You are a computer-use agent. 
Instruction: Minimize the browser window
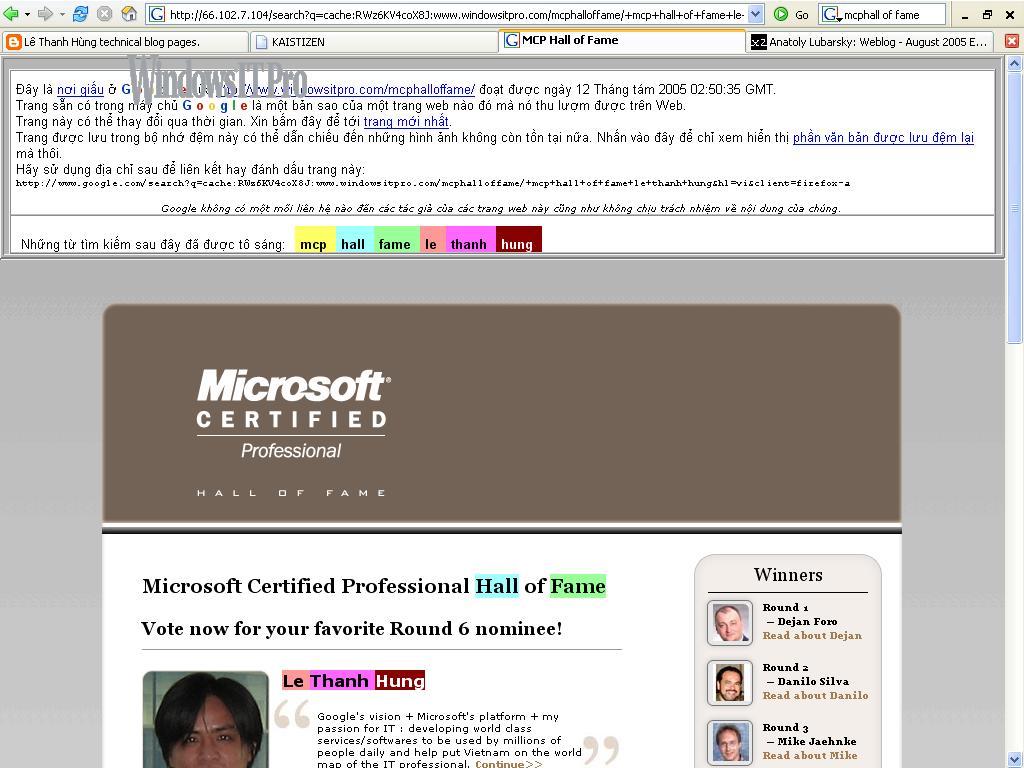[965, 14]
